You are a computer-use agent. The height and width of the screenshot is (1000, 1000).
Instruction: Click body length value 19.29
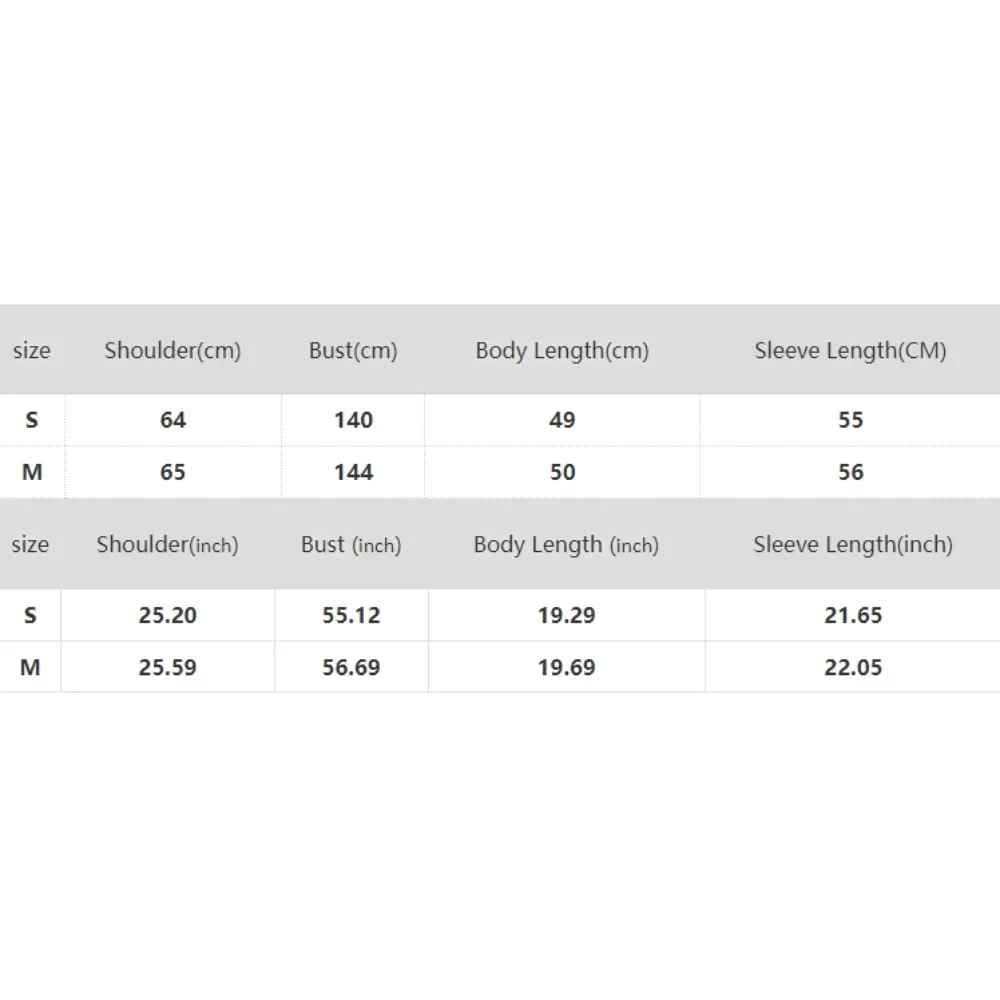566,615
